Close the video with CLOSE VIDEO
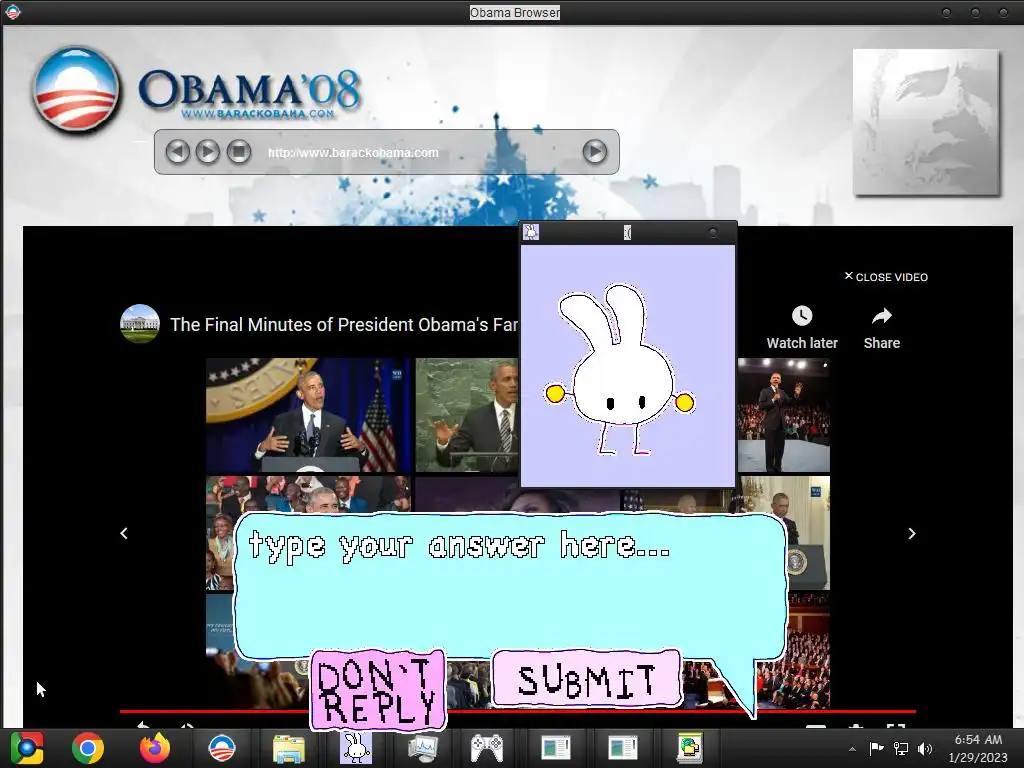The width and height of the screenshot is (1024, 768). click(x=886, y=277)
